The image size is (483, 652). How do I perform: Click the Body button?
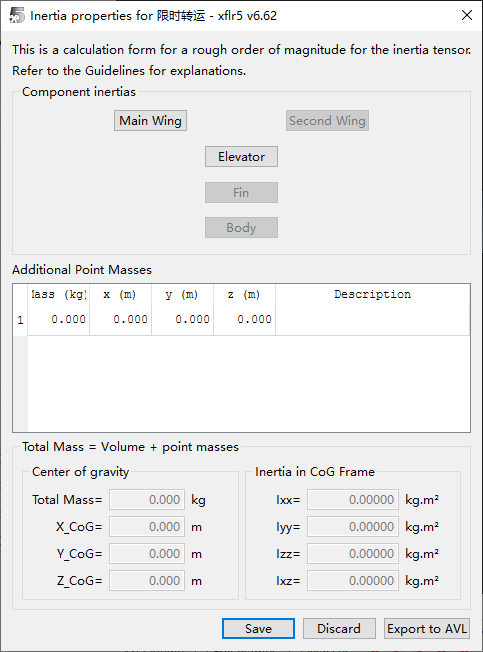click(241, 227)
